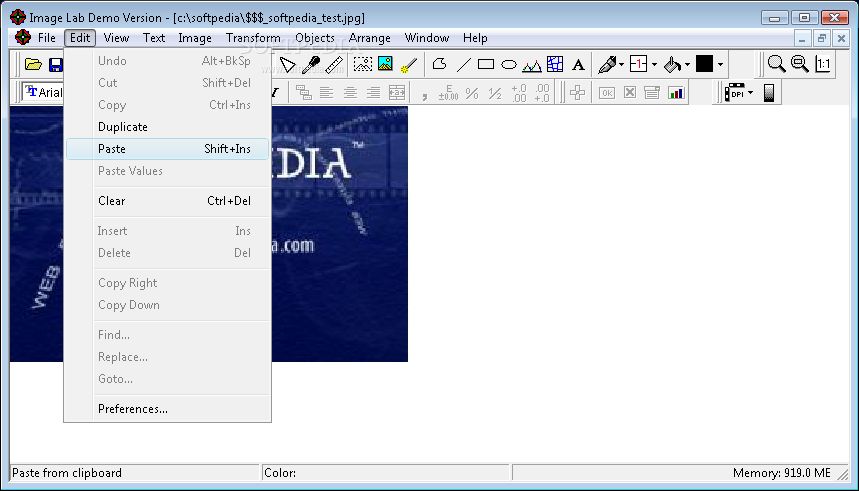Click the Memory: 919.0 status text
859x491 pixels.
coord(782,473)
